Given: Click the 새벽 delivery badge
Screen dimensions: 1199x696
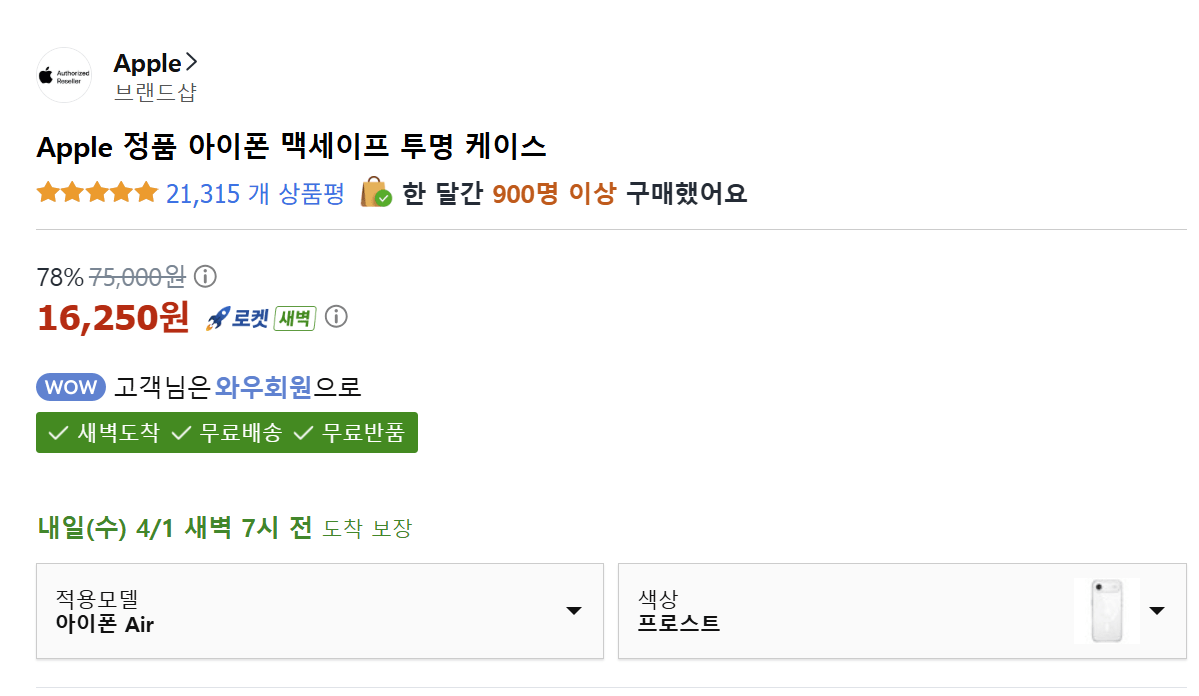Looking at the screenshot, I should coord(293,317).
